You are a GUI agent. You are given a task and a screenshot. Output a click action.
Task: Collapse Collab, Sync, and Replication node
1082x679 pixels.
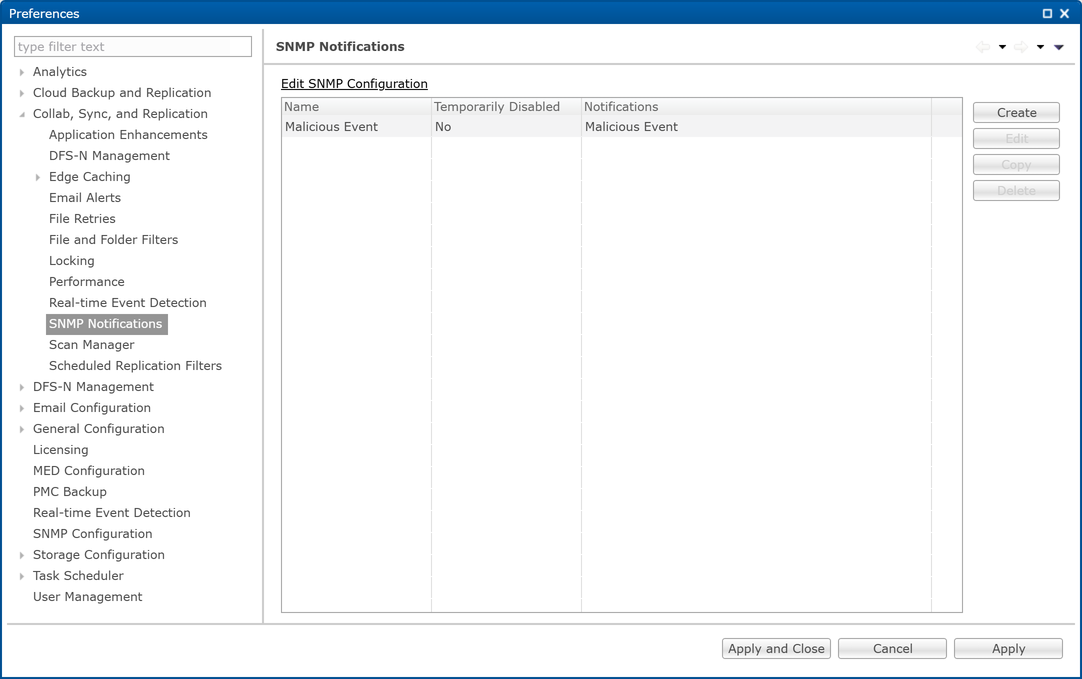22,114
